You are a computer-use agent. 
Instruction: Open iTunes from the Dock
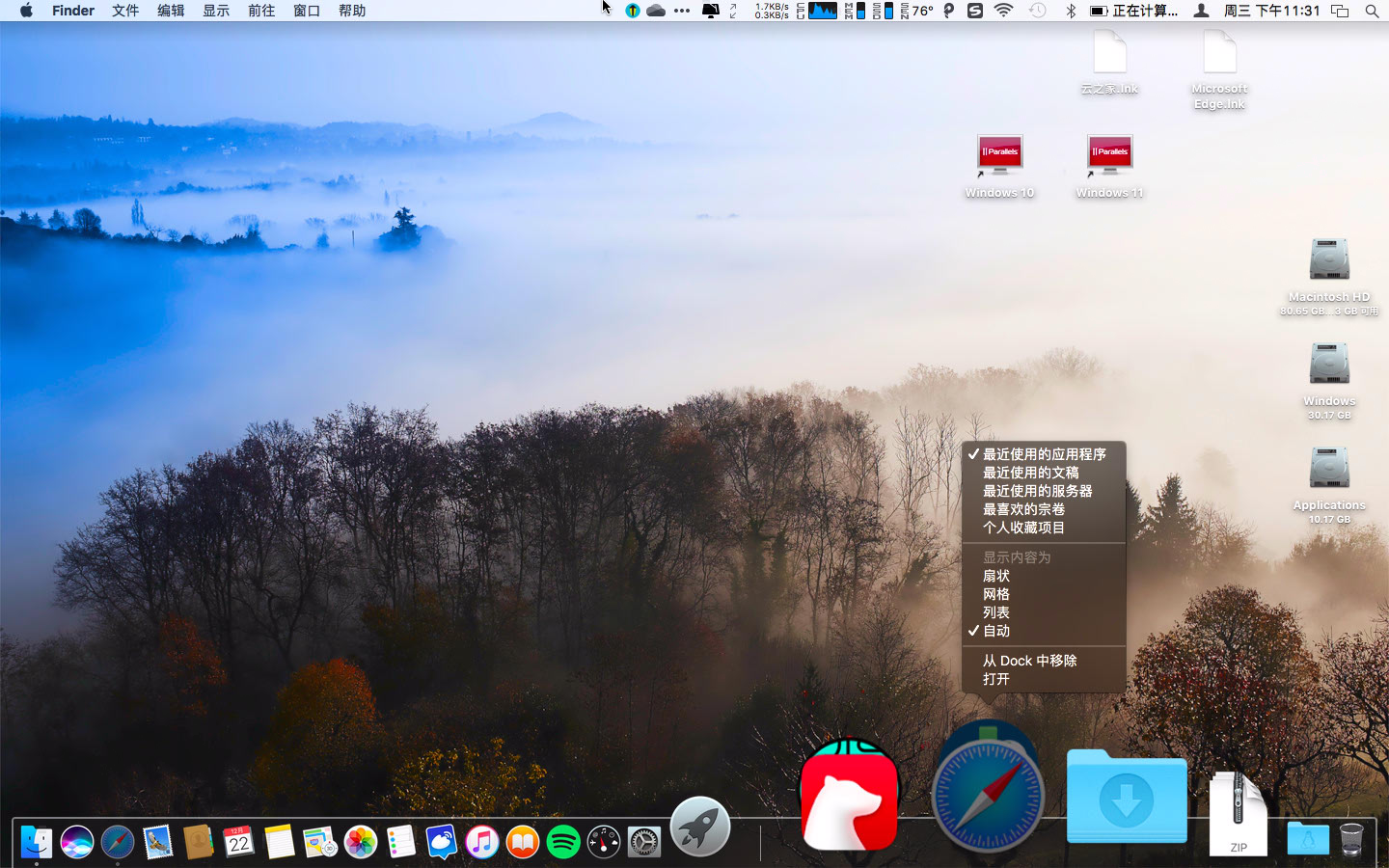pyautogui.click(x=482, y=842)
